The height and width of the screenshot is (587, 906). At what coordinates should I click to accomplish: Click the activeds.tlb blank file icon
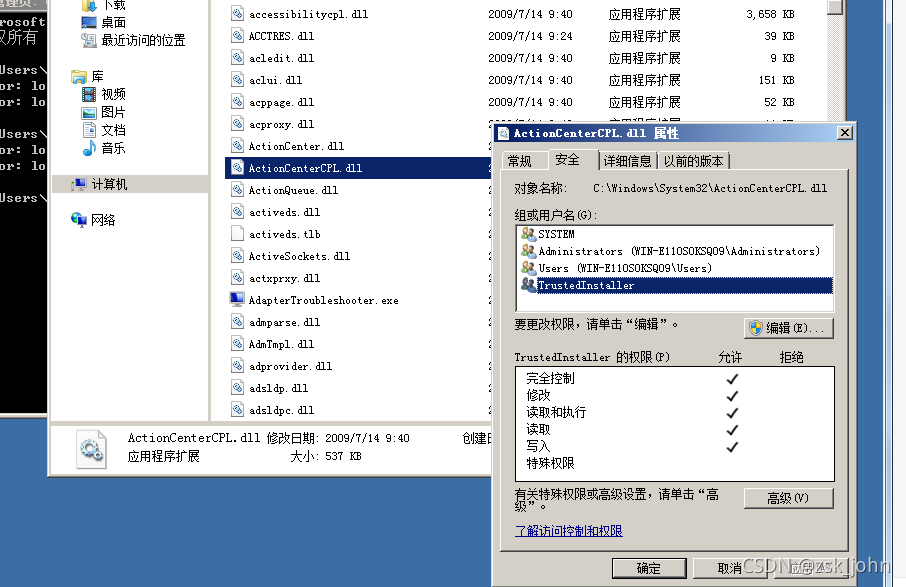pyautogui.click(x=237, y=233)
